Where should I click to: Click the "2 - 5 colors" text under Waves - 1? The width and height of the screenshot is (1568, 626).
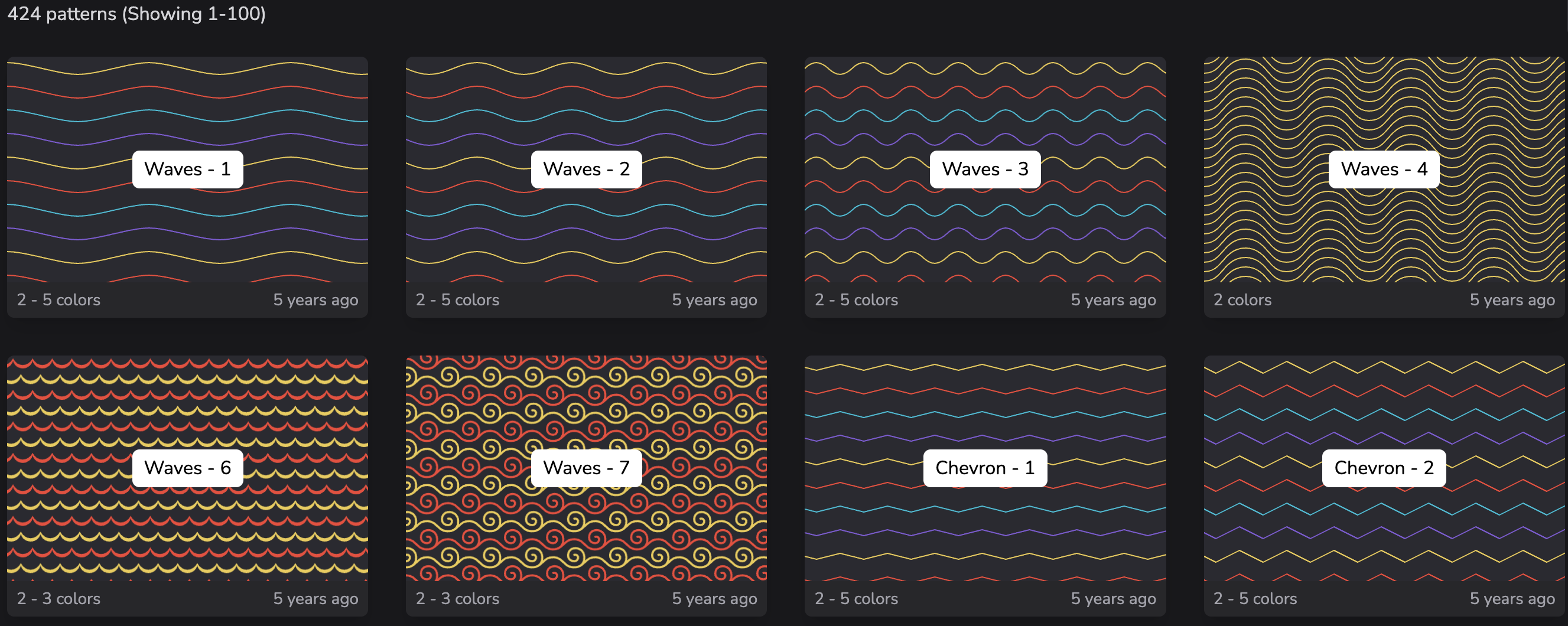tap(58, 300)
